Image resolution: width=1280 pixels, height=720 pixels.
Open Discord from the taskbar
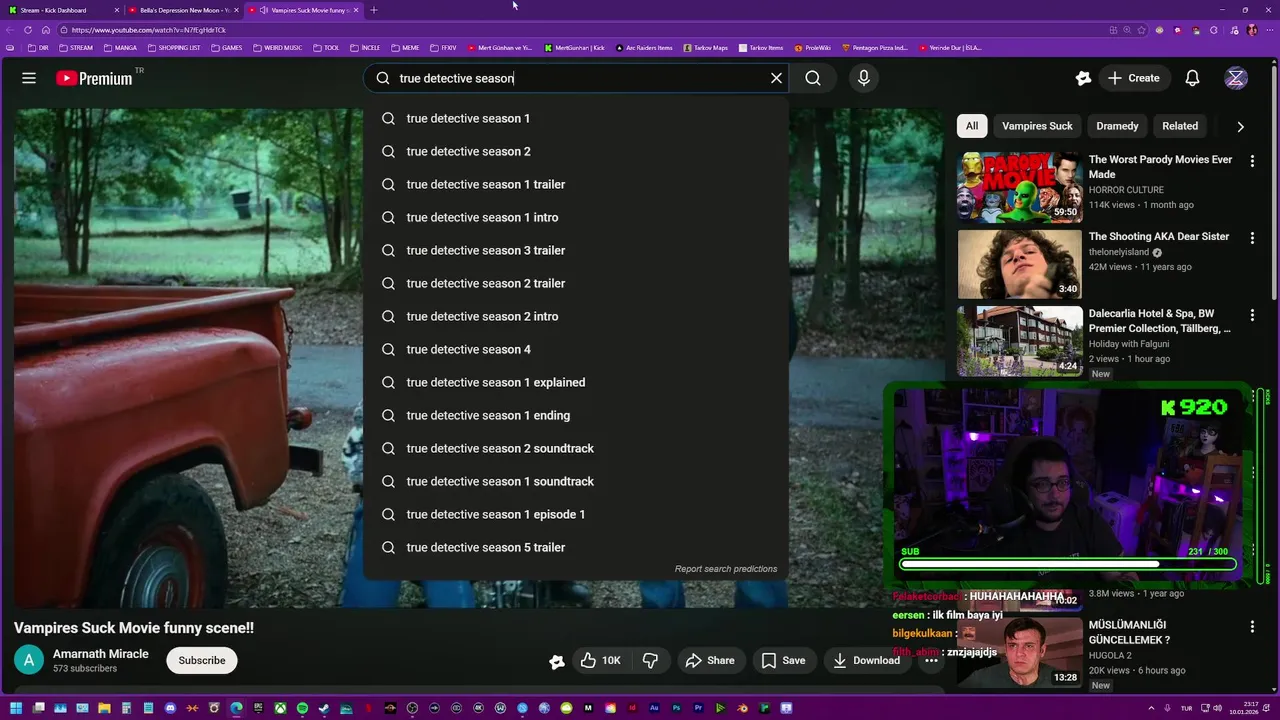pos(170,708)
